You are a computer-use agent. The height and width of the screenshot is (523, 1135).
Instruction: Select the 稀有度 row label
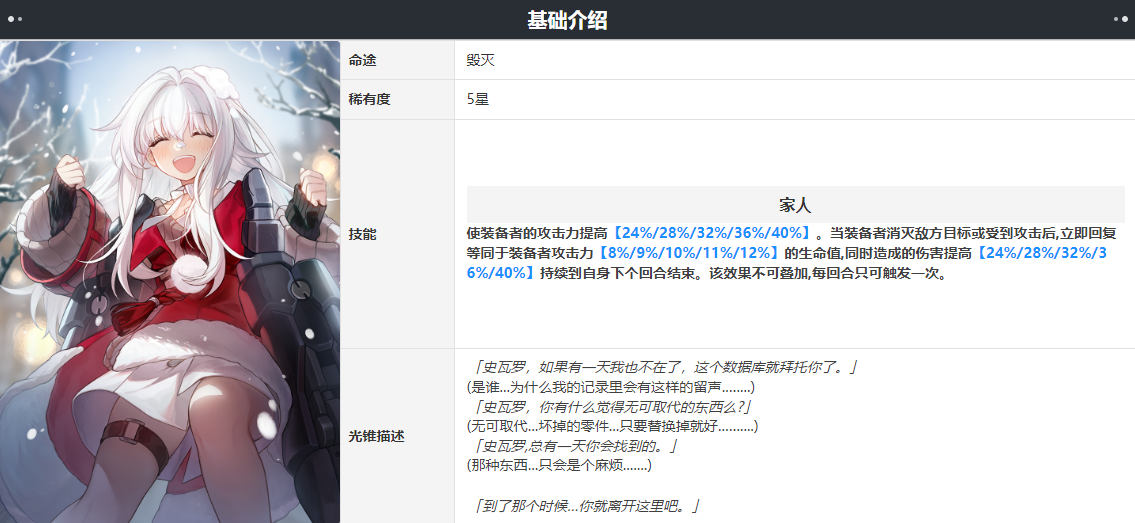(369, 99)
